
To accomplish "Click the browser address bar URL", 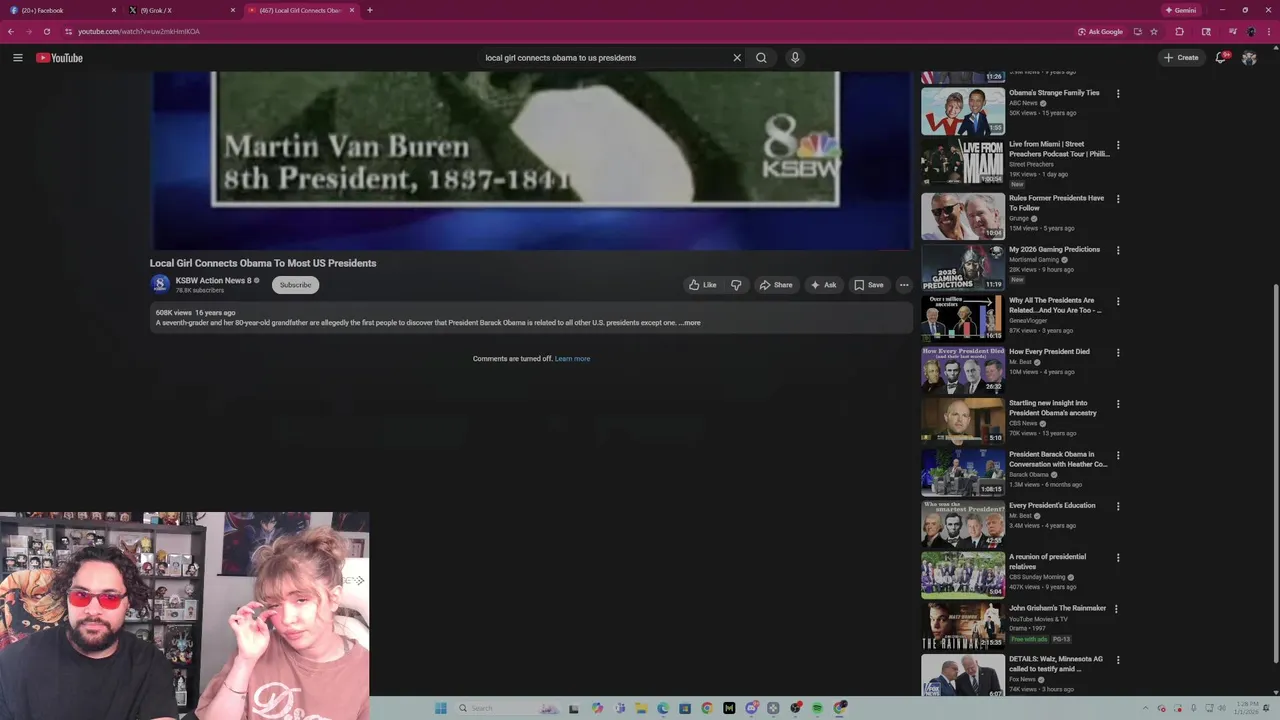I will point(139,31).
